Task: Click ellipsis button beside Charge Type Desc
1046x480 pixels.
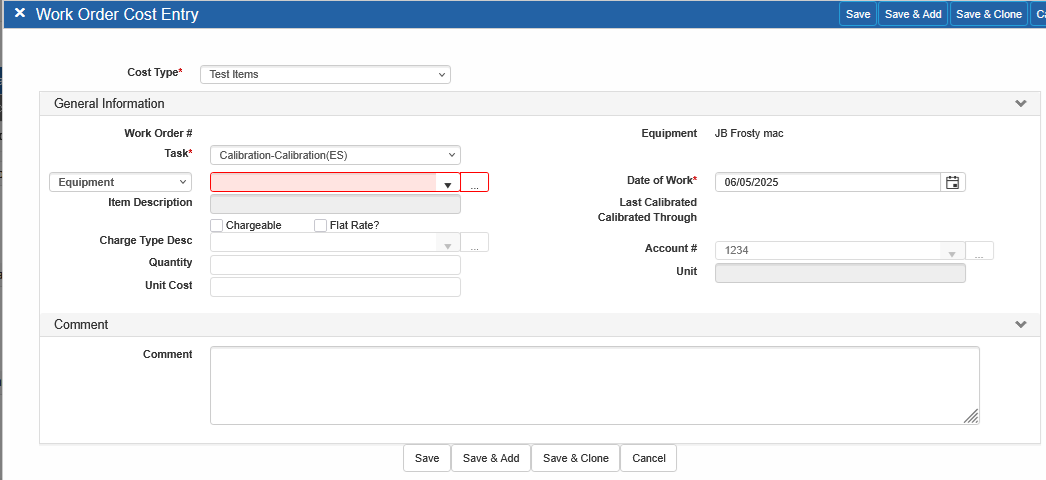Action: [x=475, y=243]
